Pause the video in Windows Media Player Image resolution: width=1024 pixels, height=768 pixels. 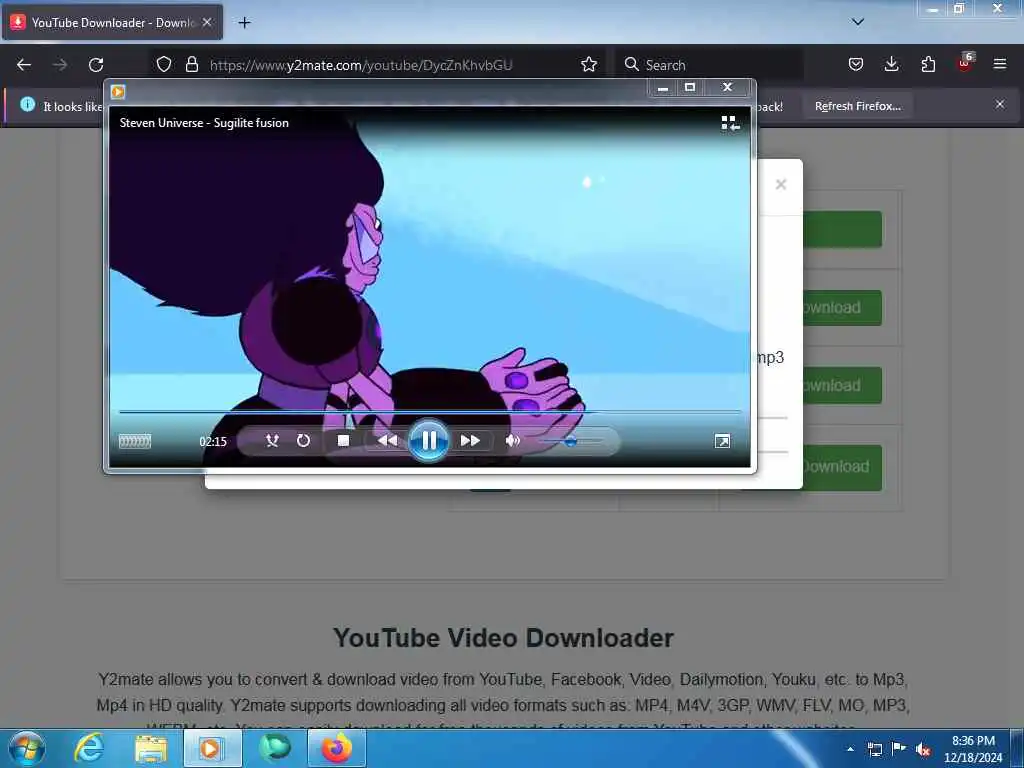point(428,441)
